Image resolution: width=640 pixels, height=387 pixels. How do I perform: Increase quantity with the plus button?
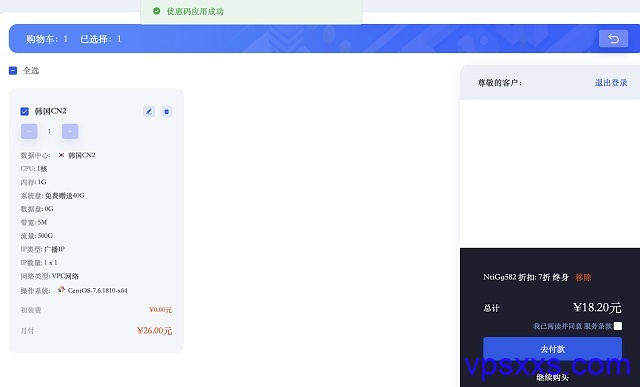[x=70, y=131]
